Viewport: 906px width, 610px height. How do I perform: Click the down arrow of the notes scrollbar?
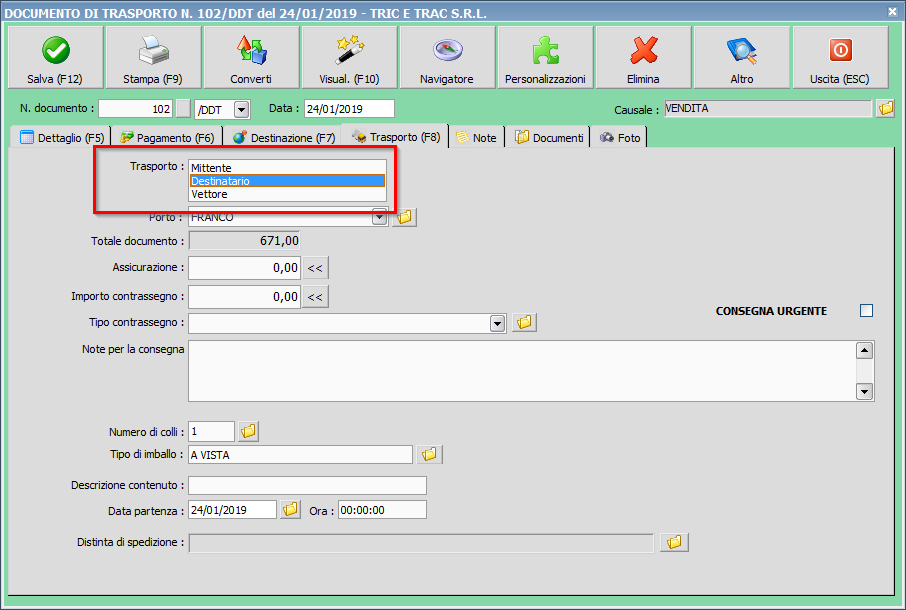click(864, 391)
